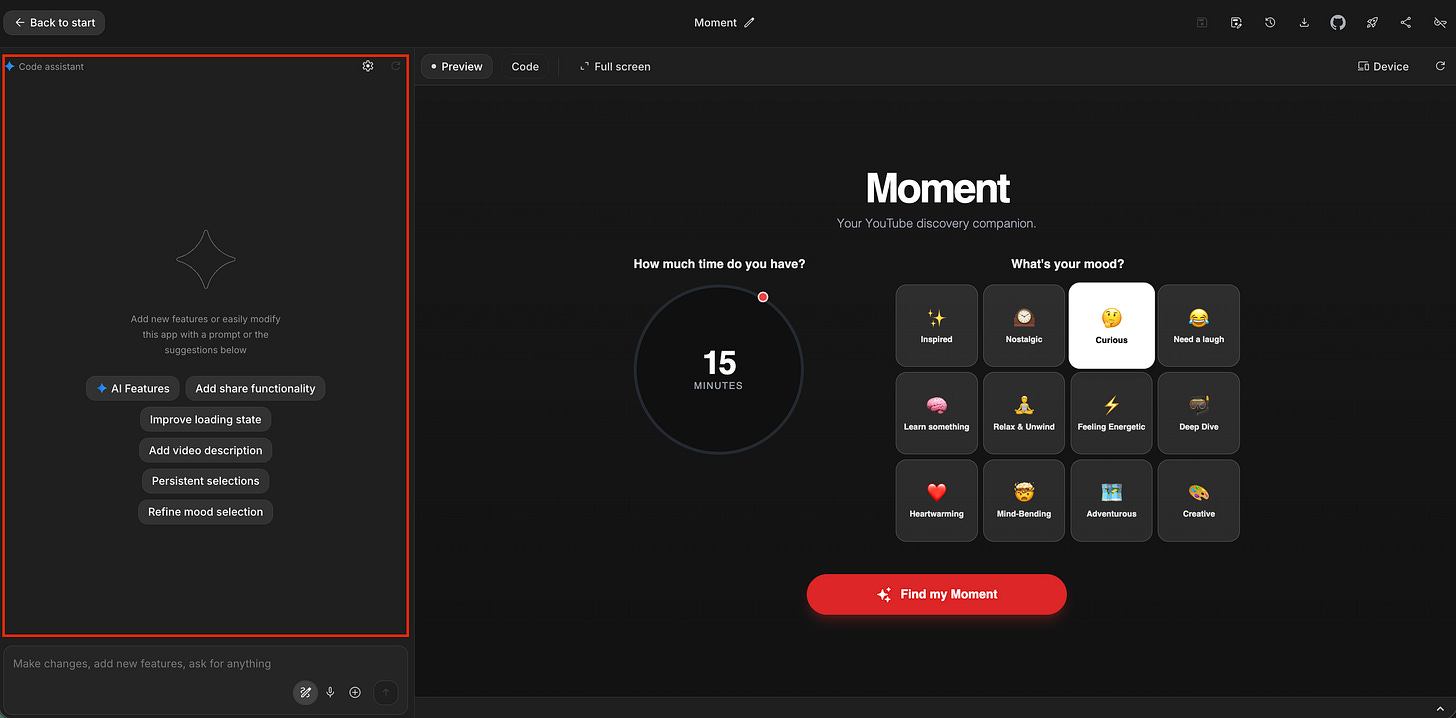The height and width of the screenshot is (718, 1456).
Task: Deploy app using the rocket icon
Action: [1372, 22]
